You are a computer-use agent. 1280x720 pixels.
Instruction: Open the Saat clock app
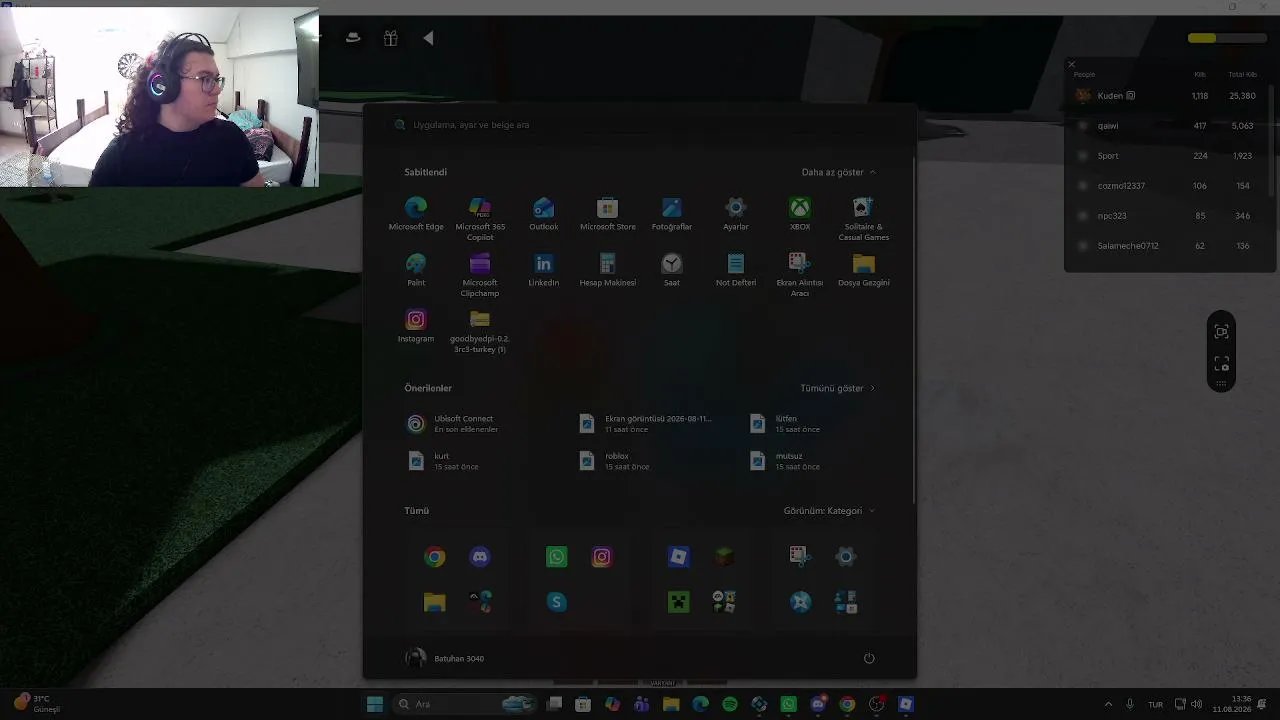coord(672,270)
